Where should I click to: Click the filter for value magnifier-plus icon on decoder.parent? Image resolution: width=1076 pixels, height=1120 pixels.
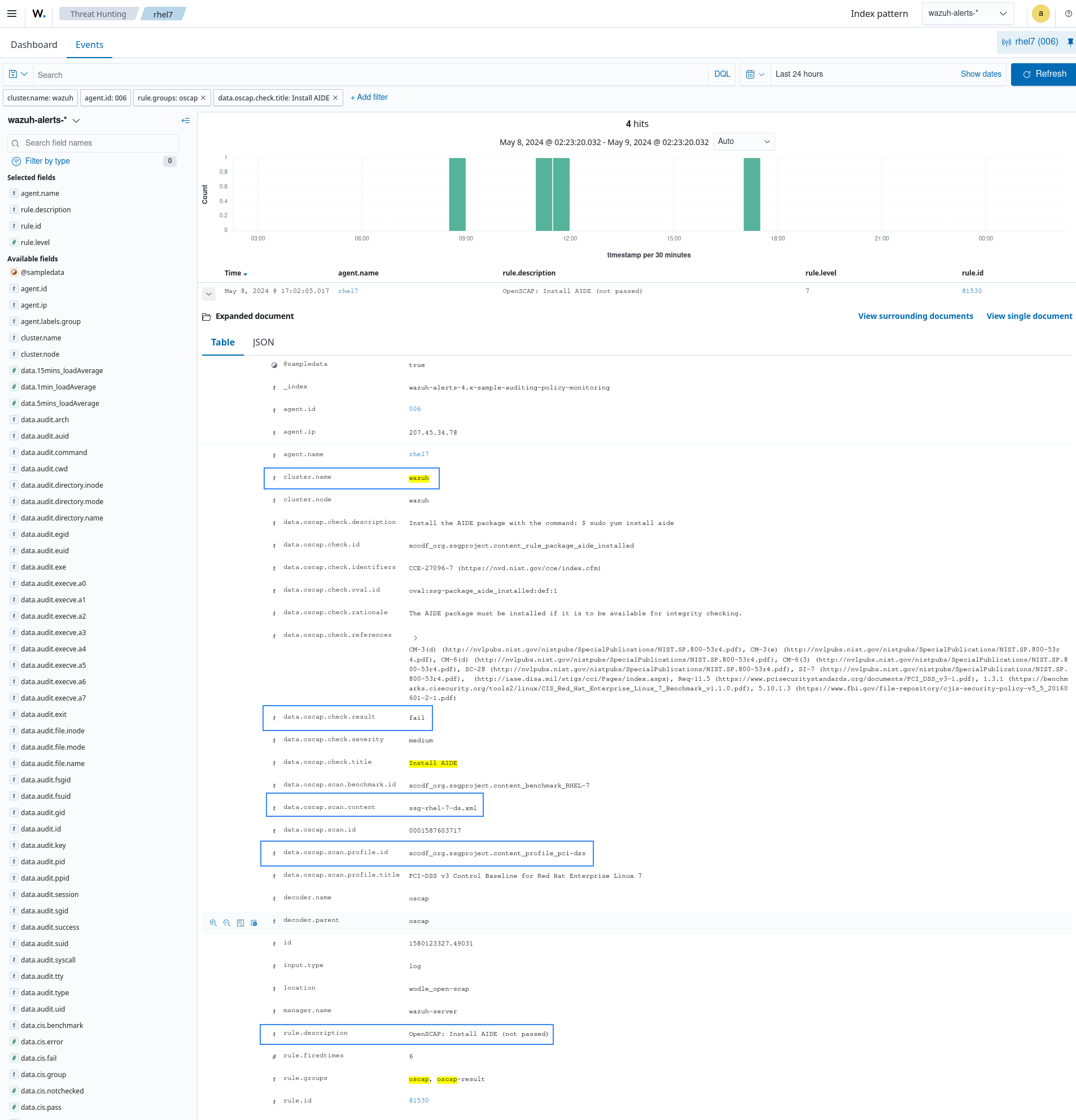[x=213, y=923]
